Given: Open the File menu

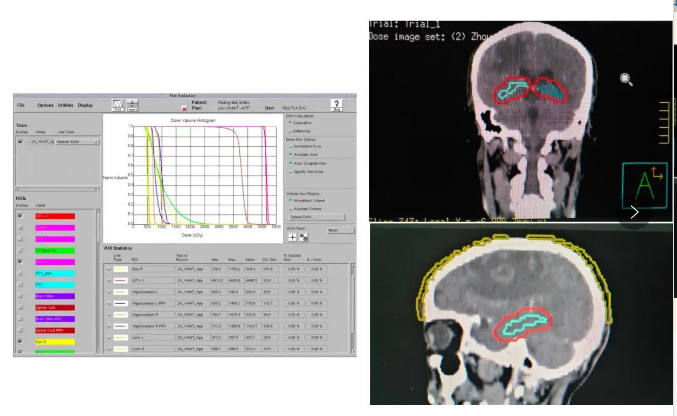Looking at the screenshot, I should click(20, 104).
